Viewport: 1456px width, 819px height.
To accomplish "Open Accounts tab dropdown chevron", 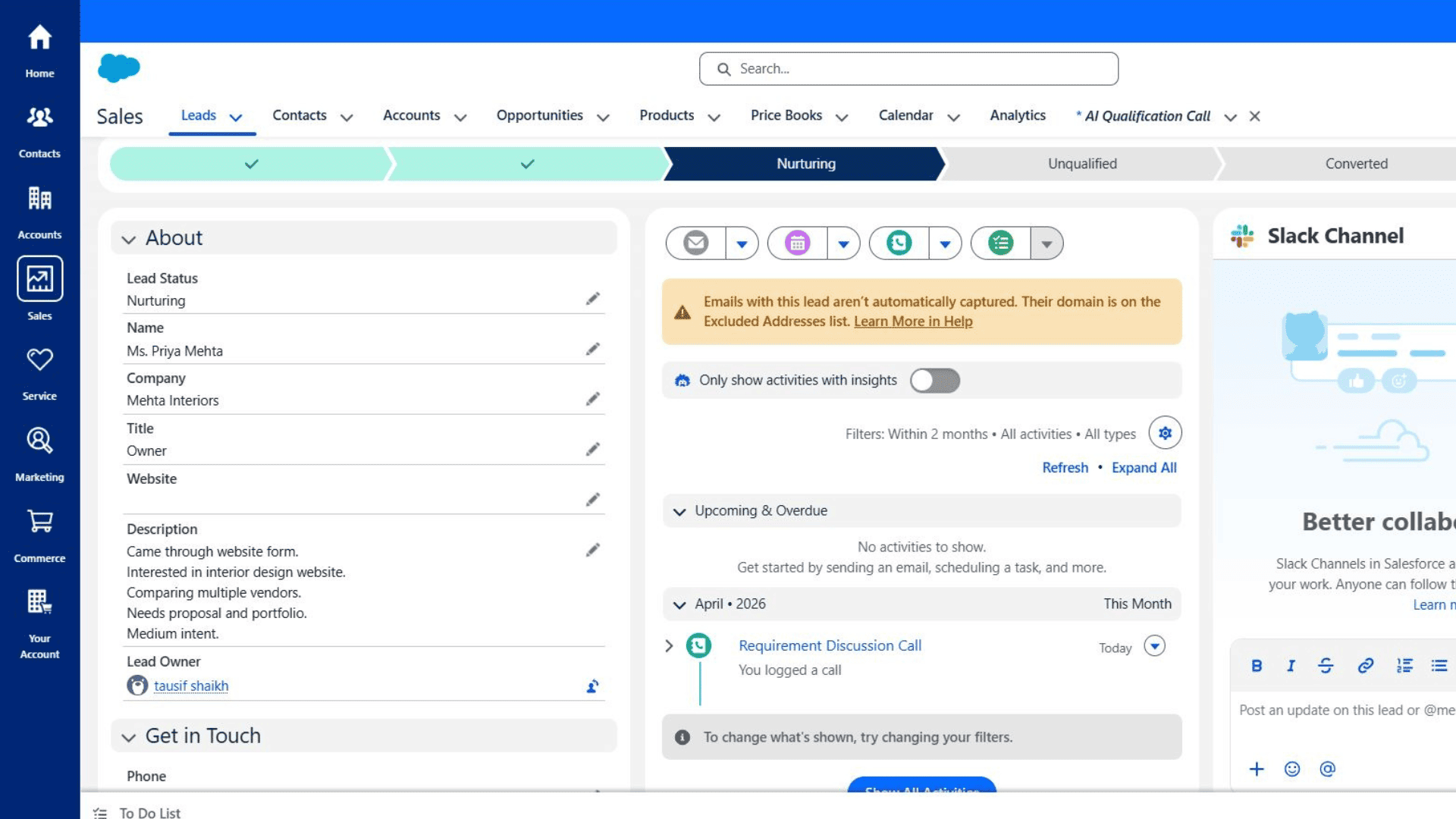I will (460, 118).
